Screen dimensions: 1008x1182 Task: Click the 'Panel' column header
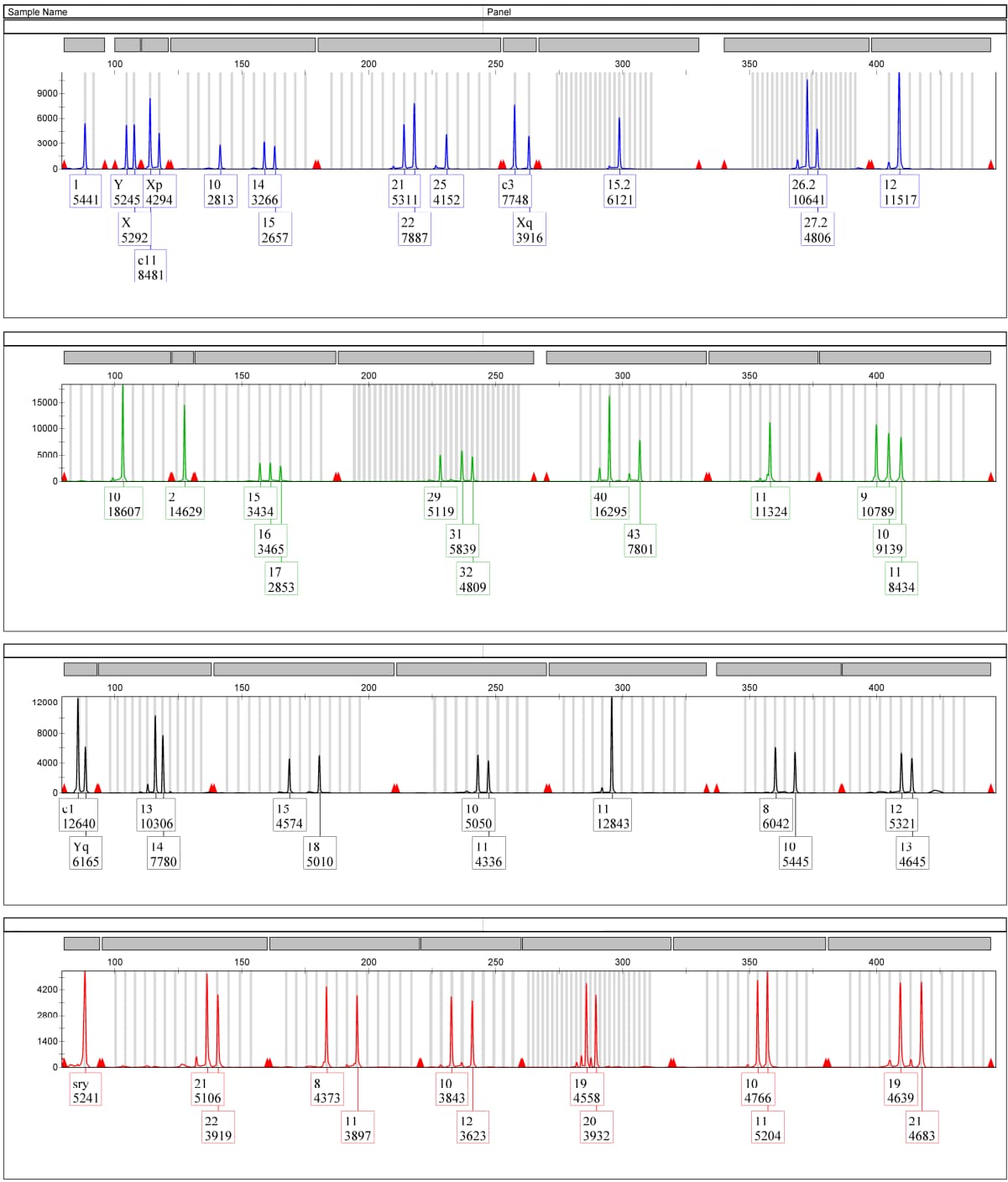(x=499, y=12)
